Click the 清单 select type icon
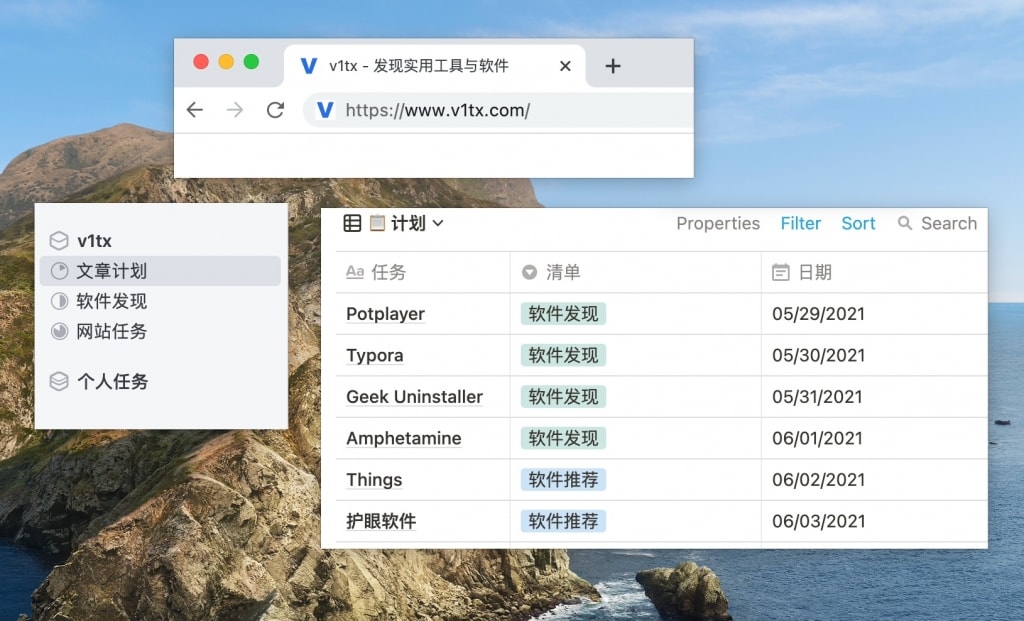Viewport: 1024px width, 621px height. pyautogui.click(x=530, y=272)
